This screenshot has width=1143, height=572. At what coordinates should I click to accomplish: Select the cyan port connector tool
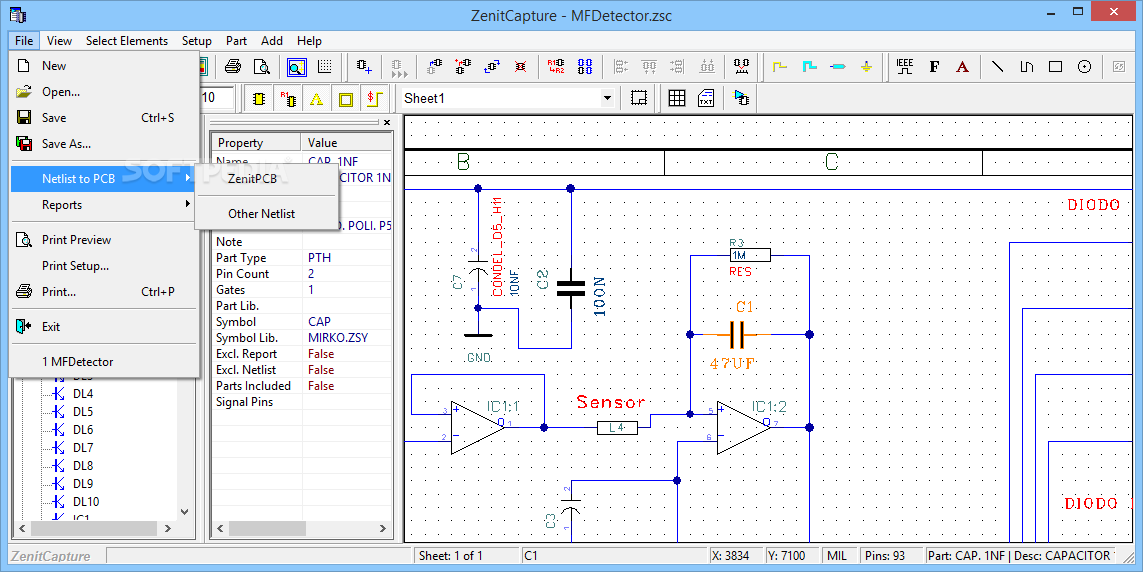(x=838, y=67)
